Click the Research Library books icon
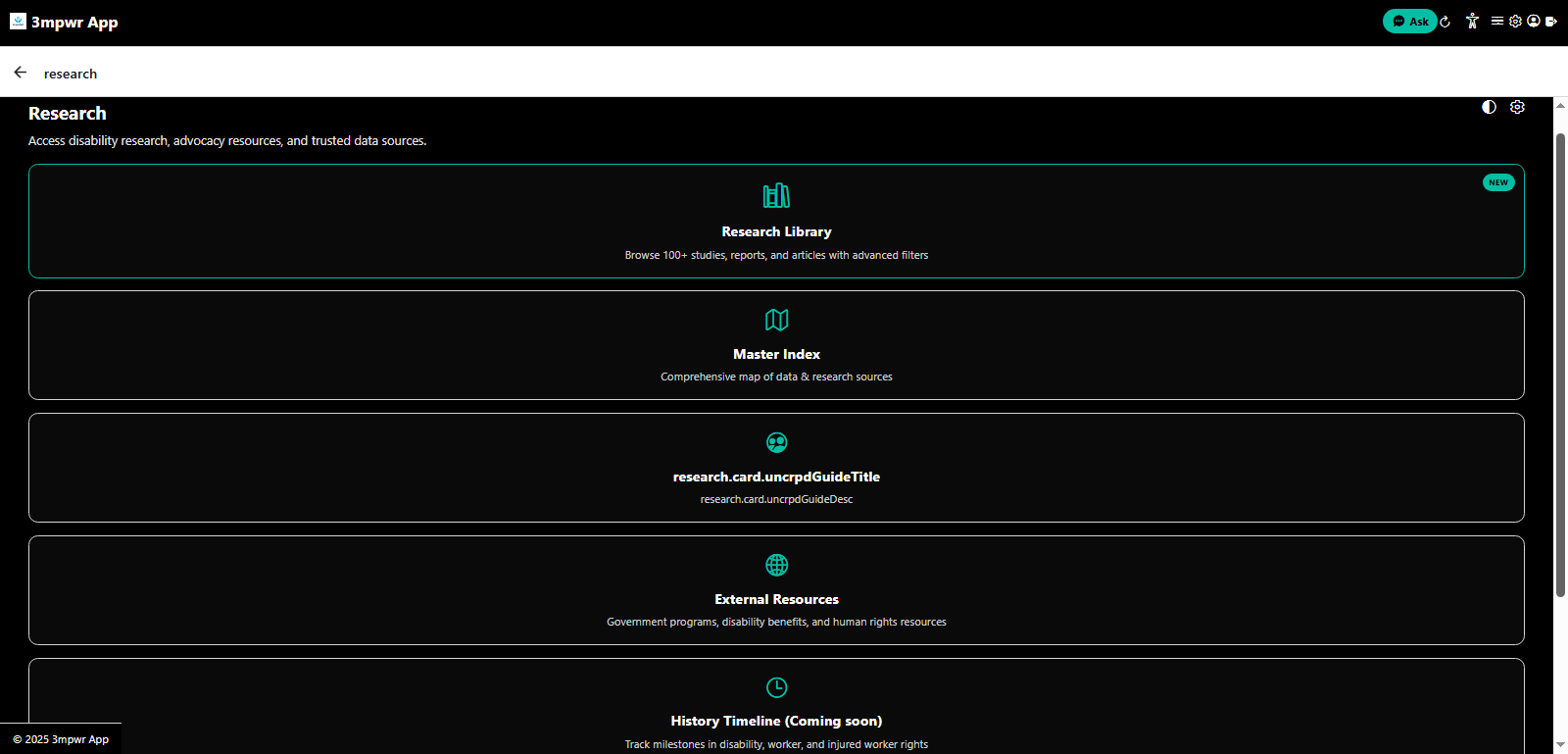This screenshot has height=754, width=1568. [776, 195]
